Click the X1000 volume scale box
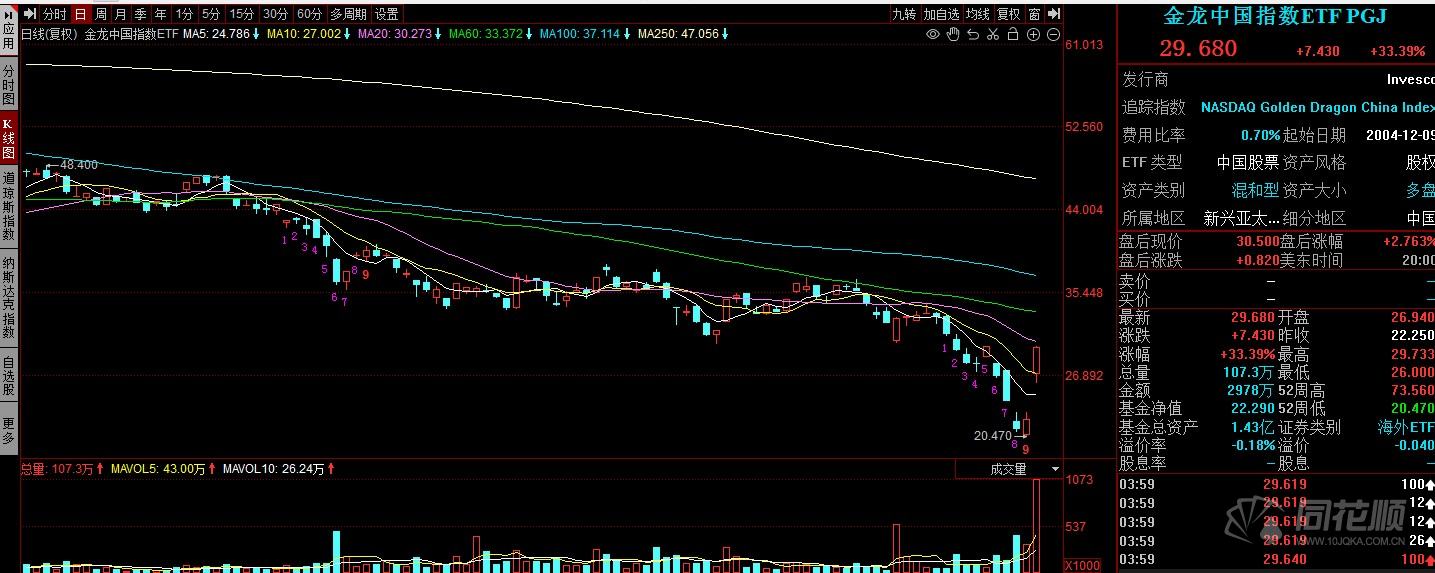 tap(1081, 565)
